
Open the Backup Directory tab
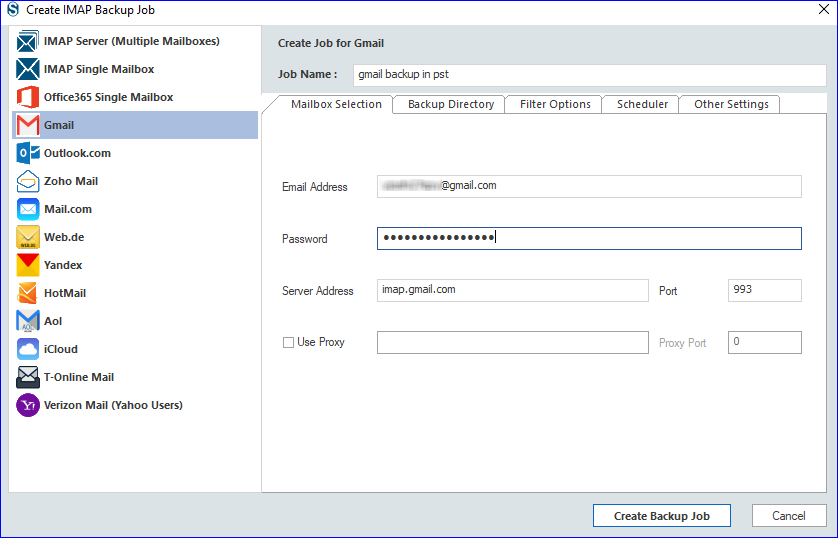(451, 104)
